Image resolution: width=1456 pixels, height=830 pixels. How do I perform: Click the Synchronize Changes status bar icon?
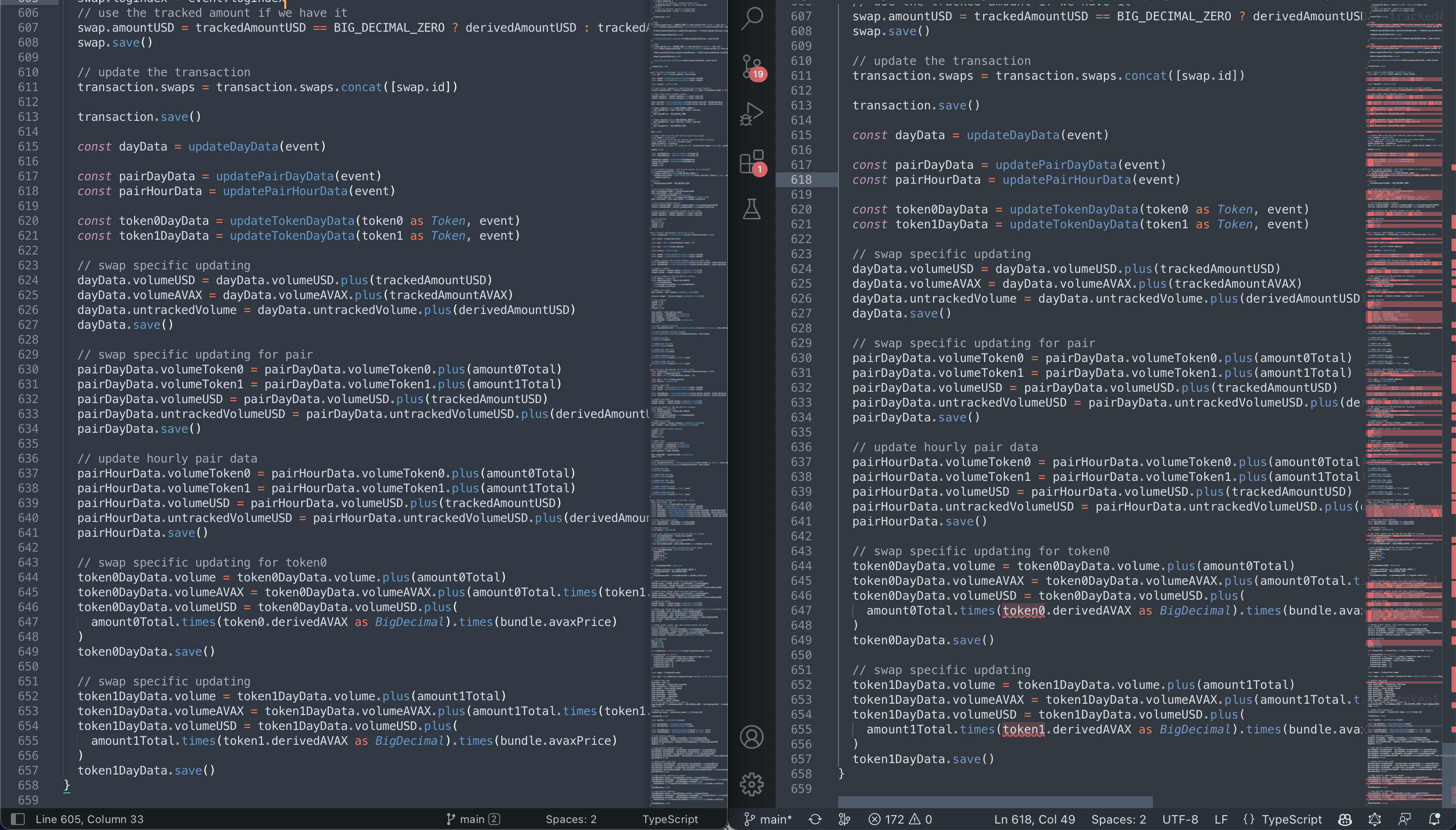click(x=815, y=819)
